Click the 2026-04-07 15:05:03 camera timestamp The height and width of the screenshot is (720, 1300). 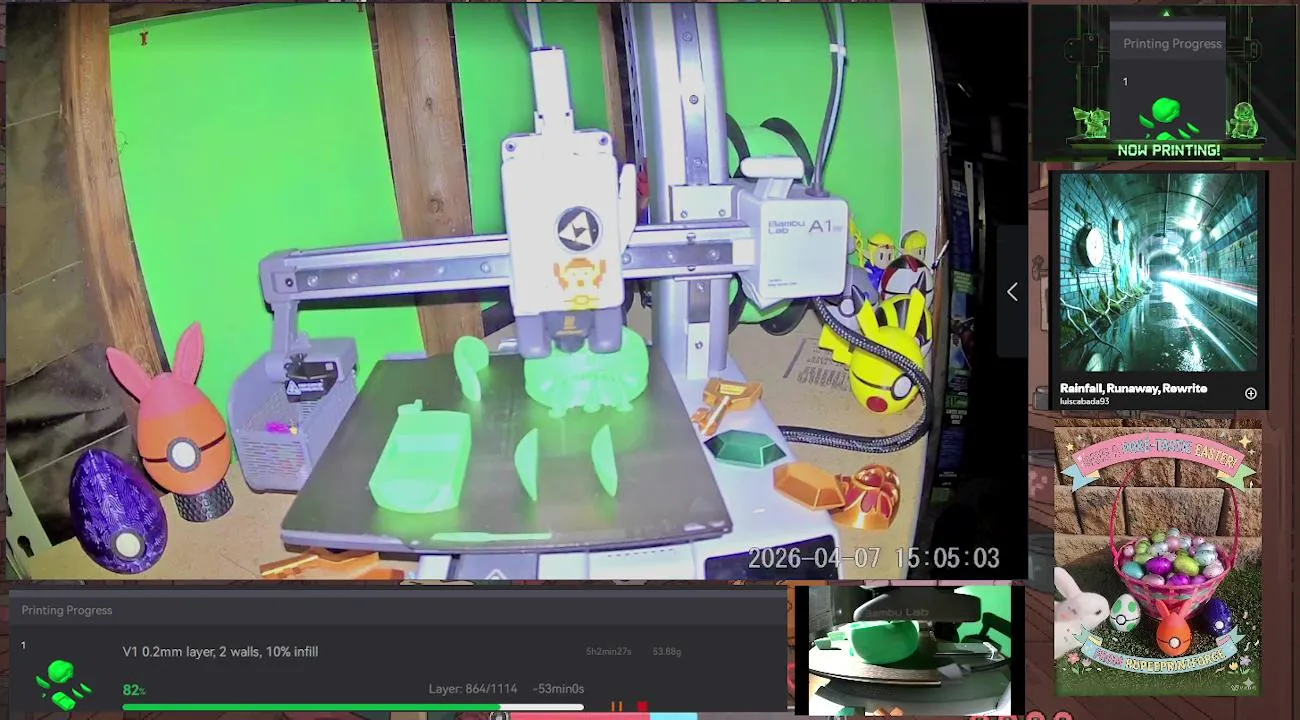tap(874, 558)
